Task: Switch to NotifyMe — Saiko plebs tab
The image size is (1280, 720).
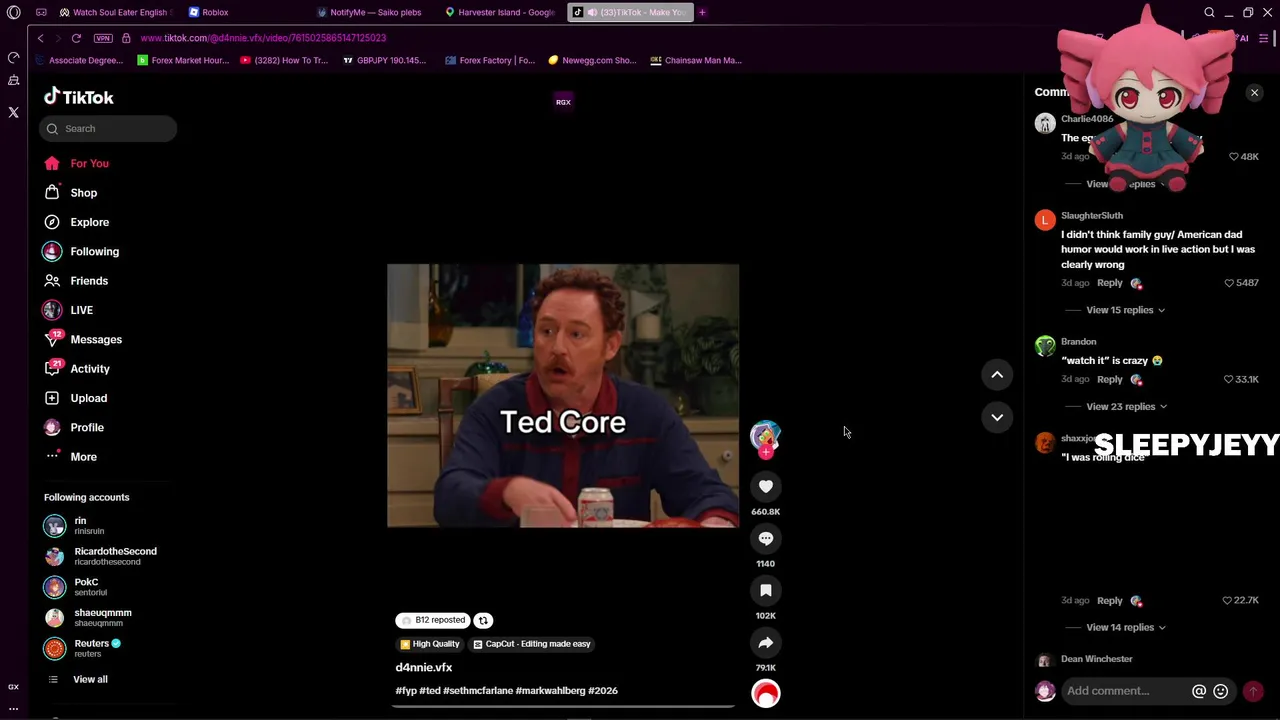Action: tap(374, 12)
